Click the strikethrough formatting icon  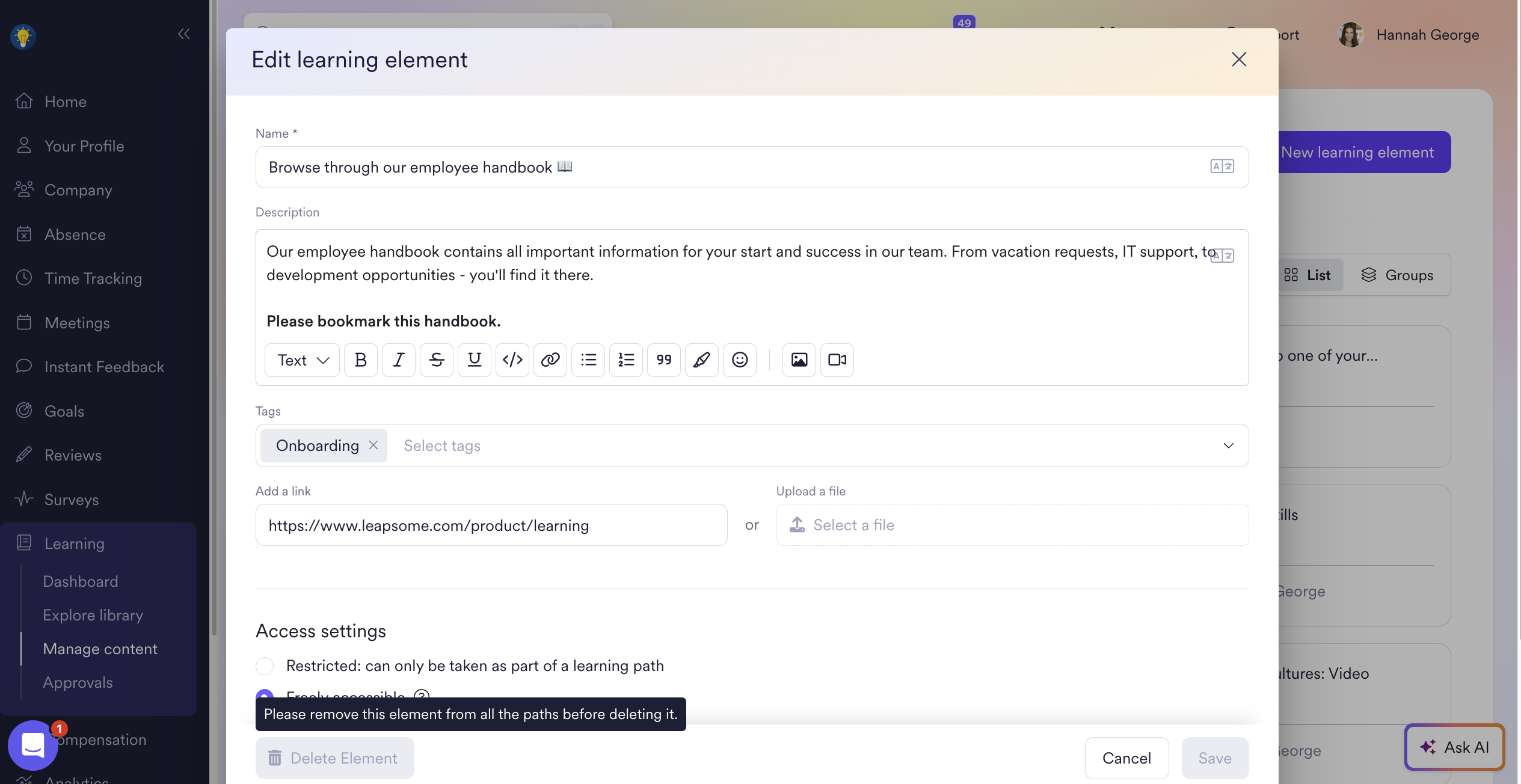437,360
